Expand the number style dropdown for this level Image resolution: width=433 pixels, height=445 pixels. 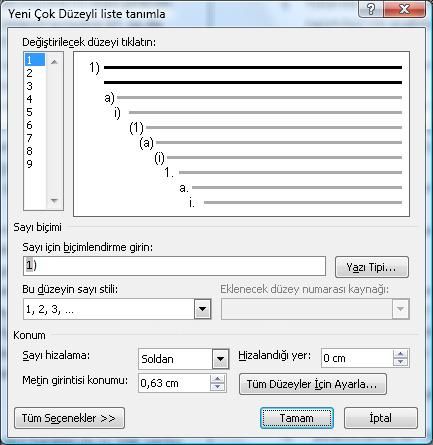coord(202,309)
